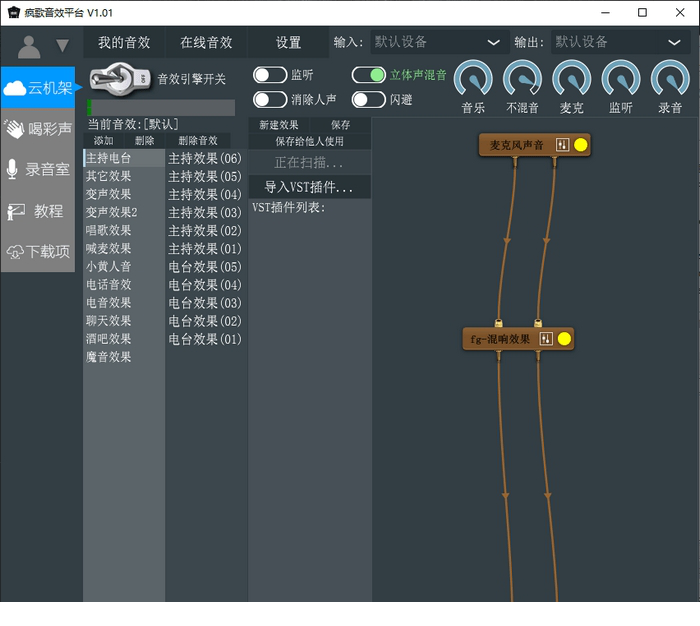Open the 云机架 cloud rack section
Screen dimensions: 700x626
[x=38, y=88]
